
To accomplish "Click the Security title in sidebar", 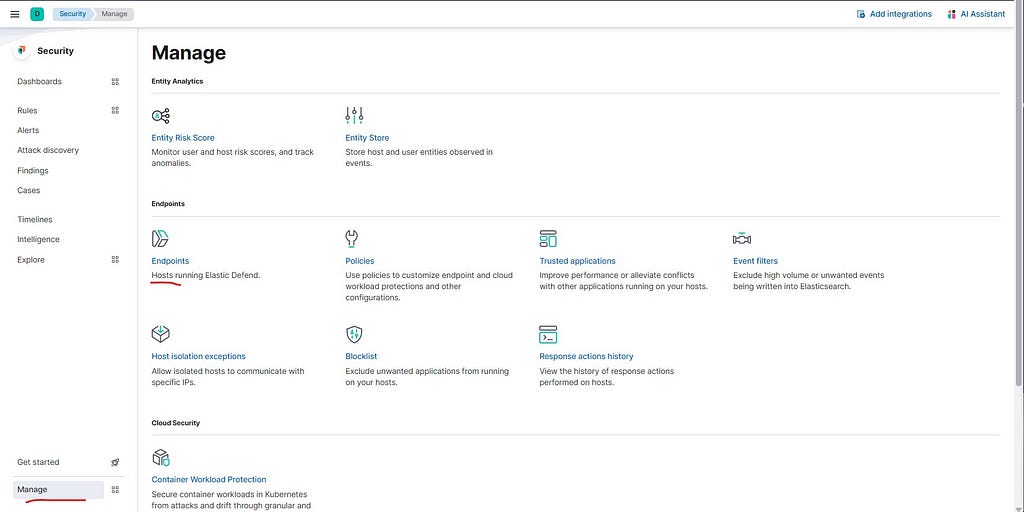I will (x=56, y=51).
